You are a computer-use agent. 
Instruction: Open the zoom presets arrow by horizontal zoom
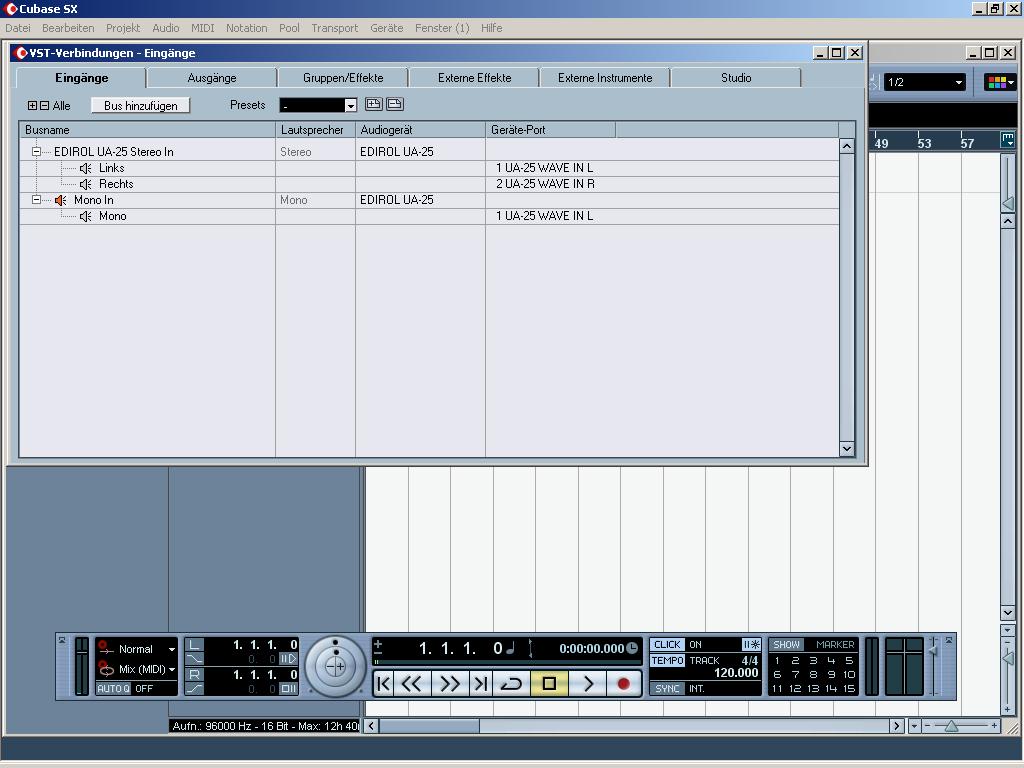click(x=914, y=726)
